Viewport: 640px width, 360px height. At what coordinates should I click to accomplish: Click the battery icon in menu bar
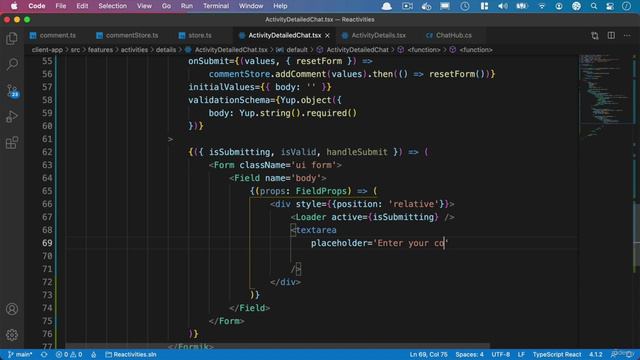pyautogui.click(x=522, y=6)
